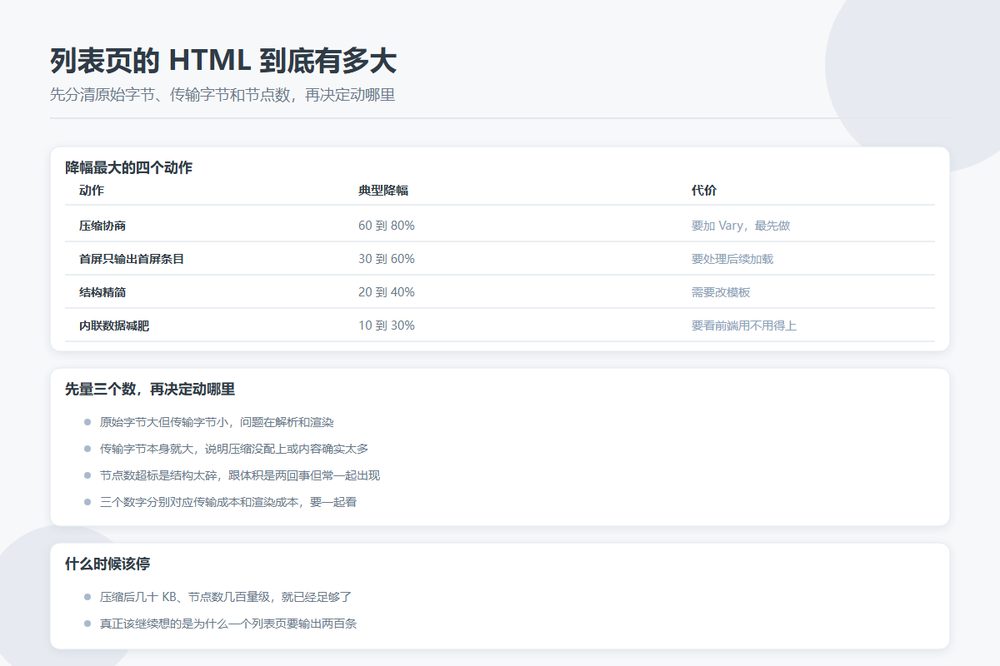Click the cell '需要改模板'

721,292
